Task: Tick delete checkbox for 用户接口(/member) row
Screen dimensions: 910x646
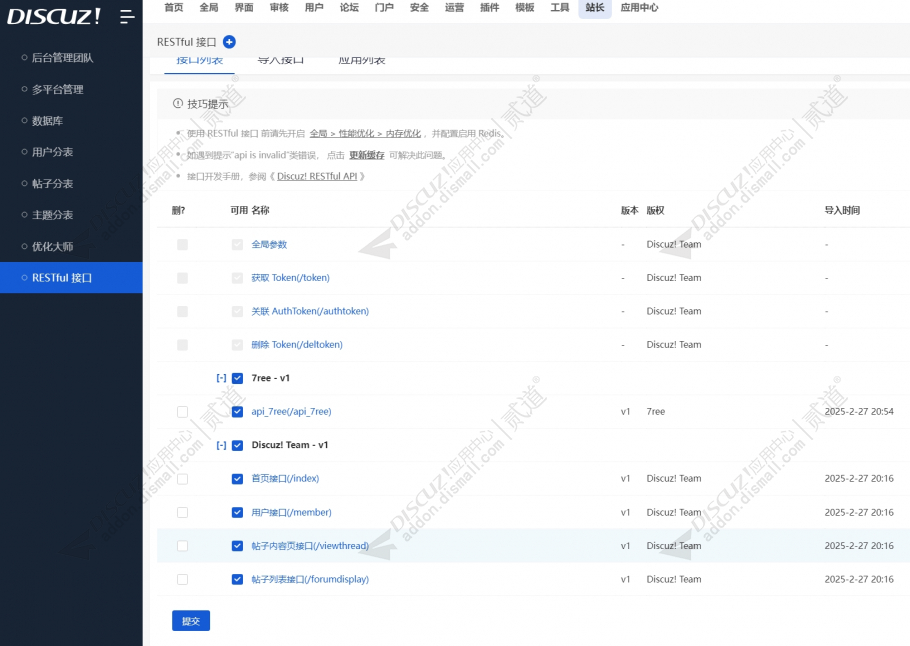Action: (182, 513)
